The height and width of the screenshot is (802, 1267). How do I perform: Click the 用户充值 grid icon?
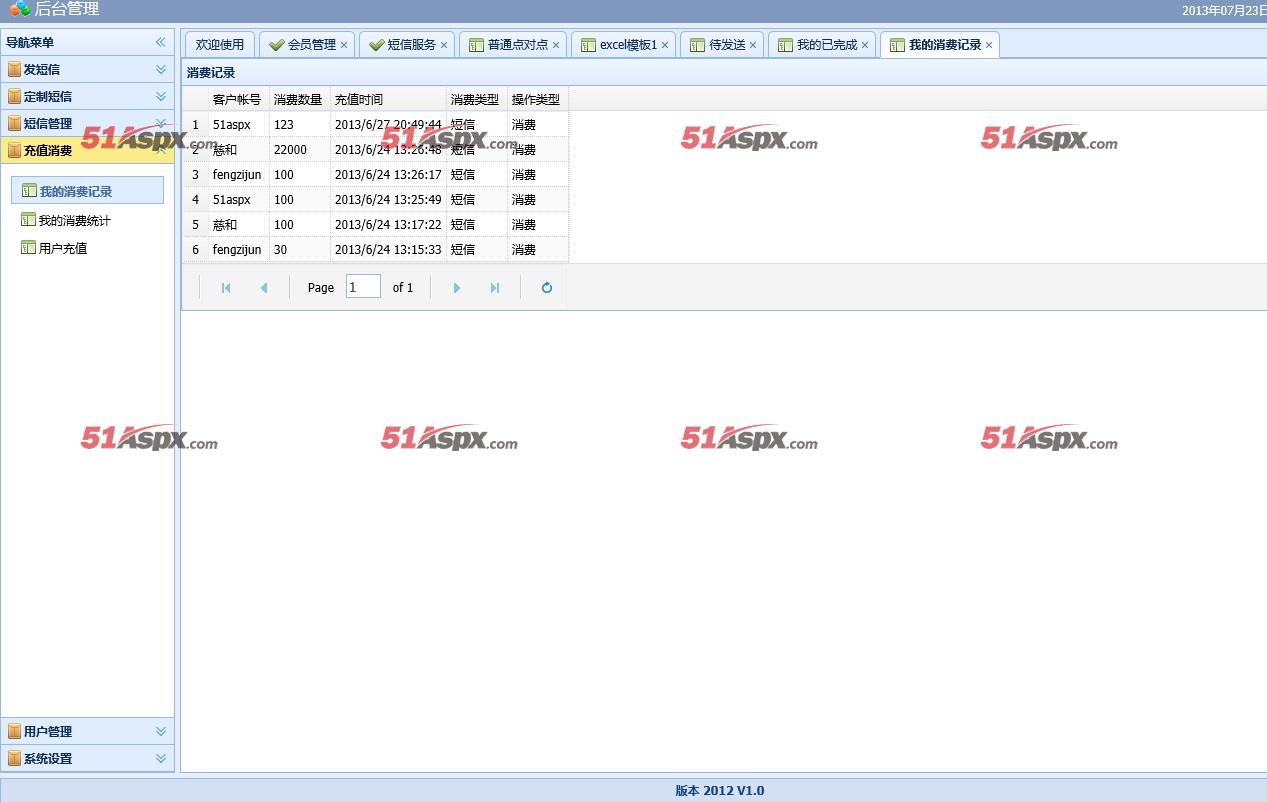[29, 248]
